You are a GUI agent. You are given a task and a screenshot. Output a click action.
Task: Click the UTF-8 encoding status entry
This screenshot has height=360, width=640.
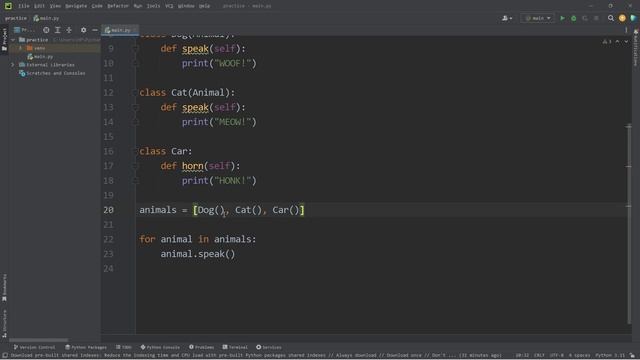coord(557,355)
